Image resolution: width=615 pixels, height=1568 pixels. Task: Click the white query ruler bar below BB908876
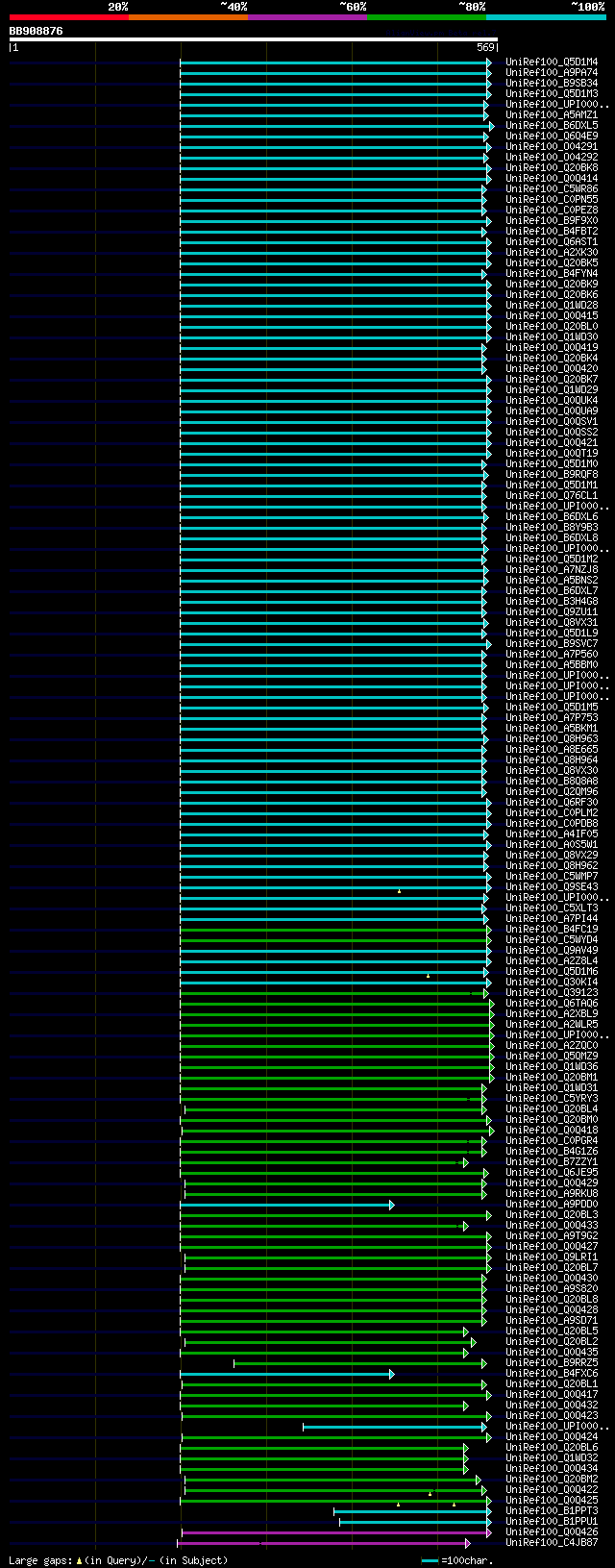point(254,39)
